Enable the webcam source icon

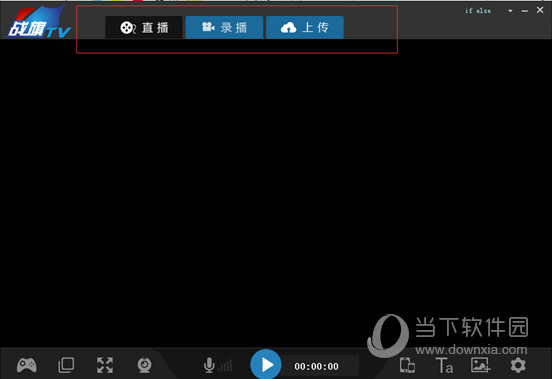tap(144, 365)
